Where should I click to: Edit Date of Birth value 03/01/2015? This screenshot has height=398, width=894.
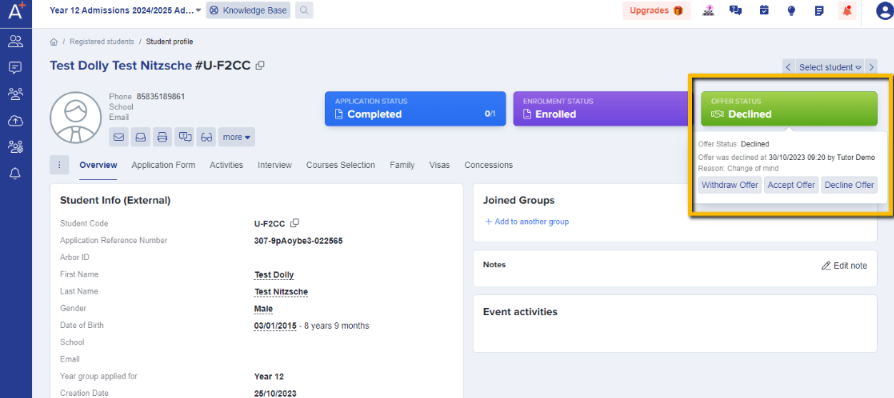[x=275, y=326]
